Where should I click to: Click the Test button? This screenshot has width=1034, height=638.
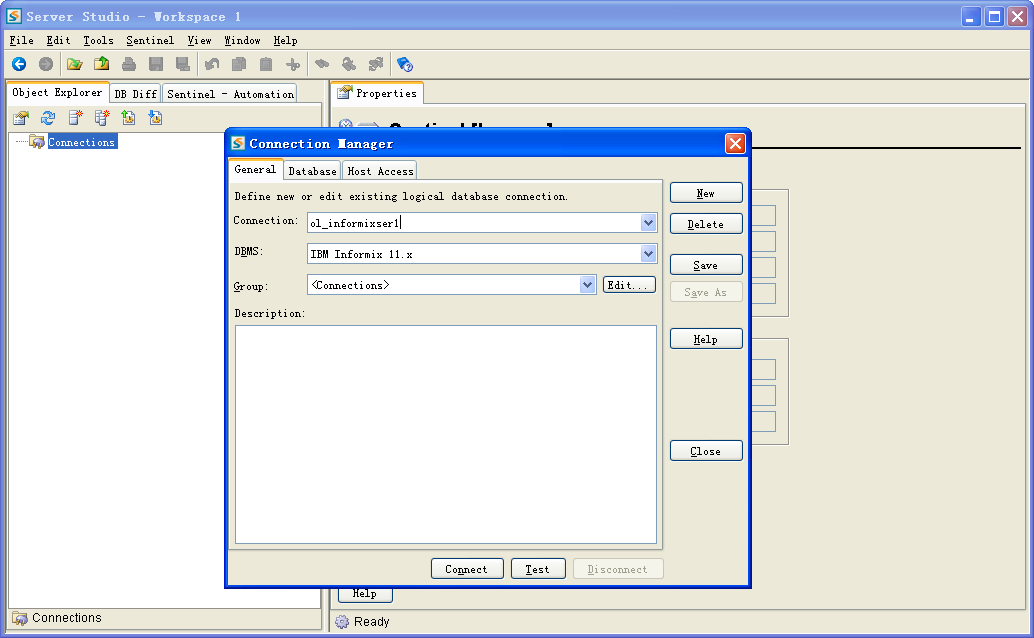[538, 569]
